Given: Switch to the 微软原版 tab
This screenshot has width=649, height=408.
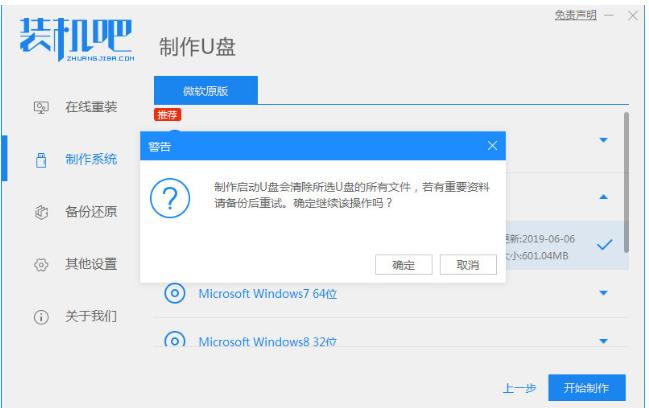Looking at the screenshot, I should (206, 90).
